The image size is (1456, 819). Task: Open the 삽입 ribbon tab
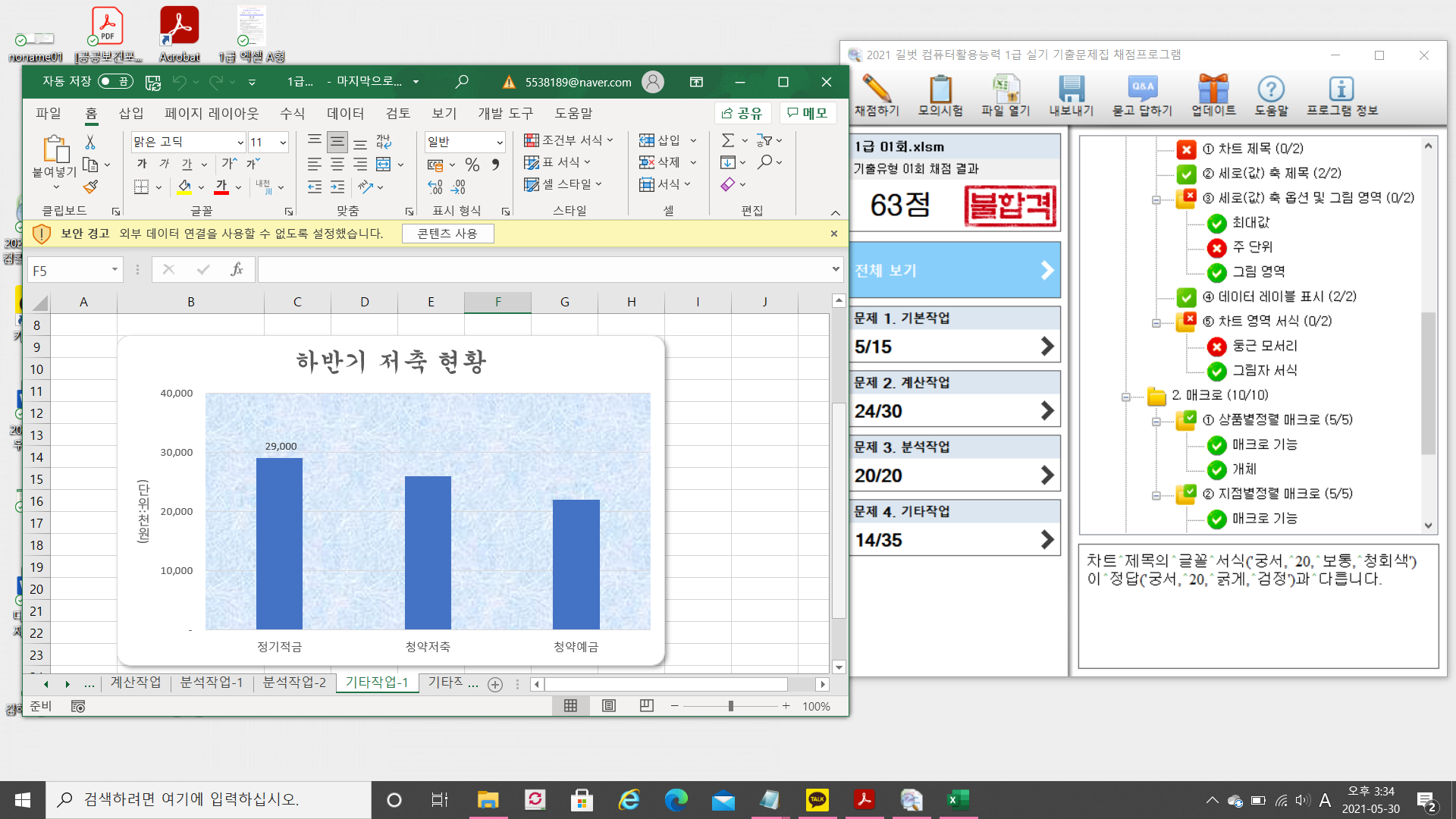[131, 113]
